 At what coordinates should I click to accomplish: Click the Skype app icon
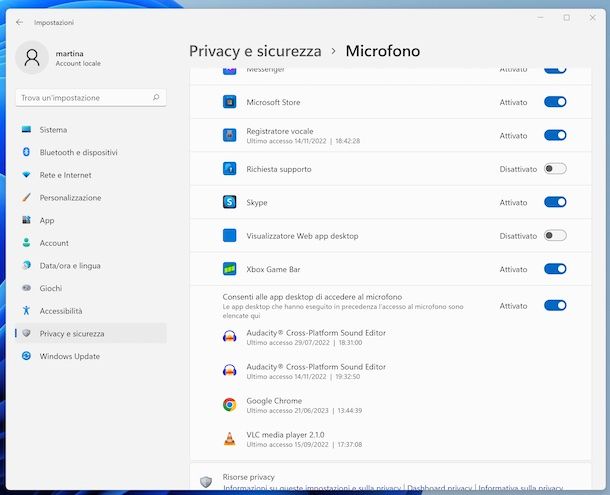230,202
